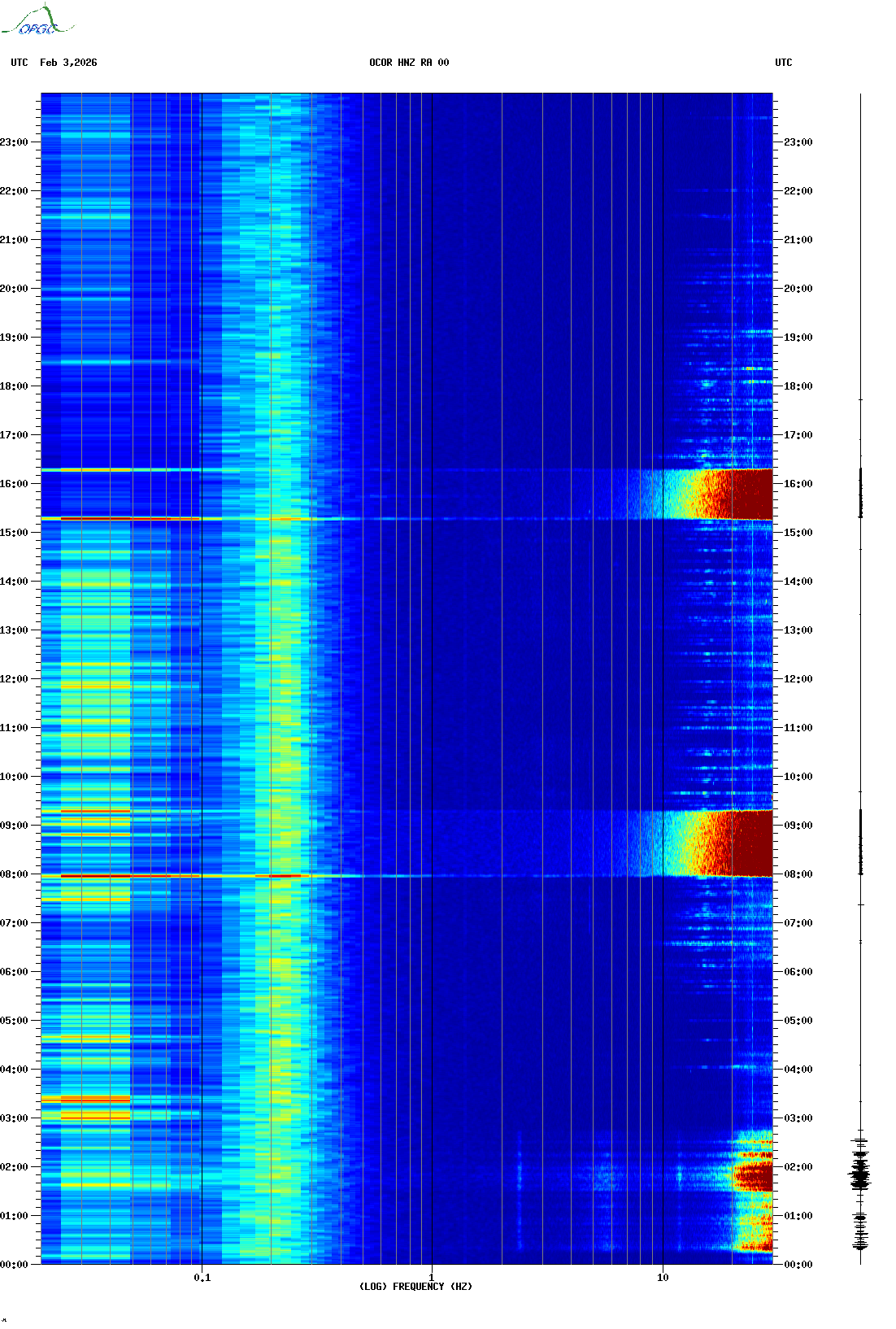The width and height of the screenshot is (896, 1329).
Task: Select the date text Feb 3,2026
Action: click(x=68, y=63)
